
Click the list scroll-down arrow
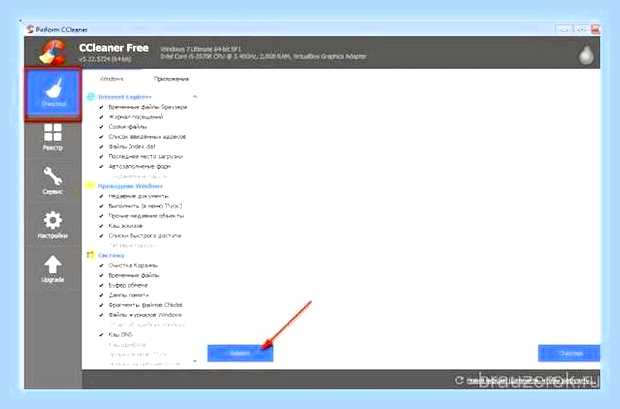[x=195, y=361]
